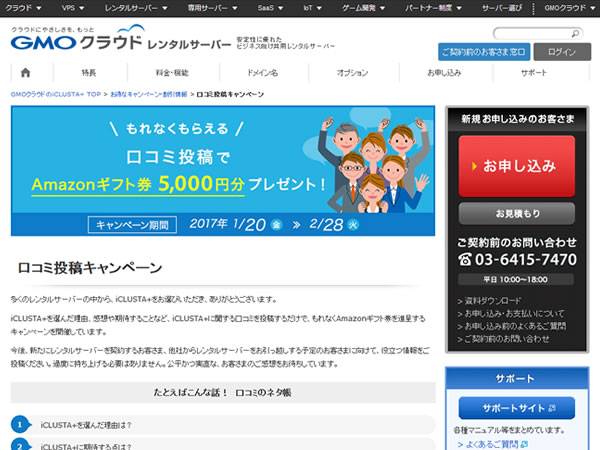Click the 口コミ投稿キャンペーン heading

click(90, 268)
